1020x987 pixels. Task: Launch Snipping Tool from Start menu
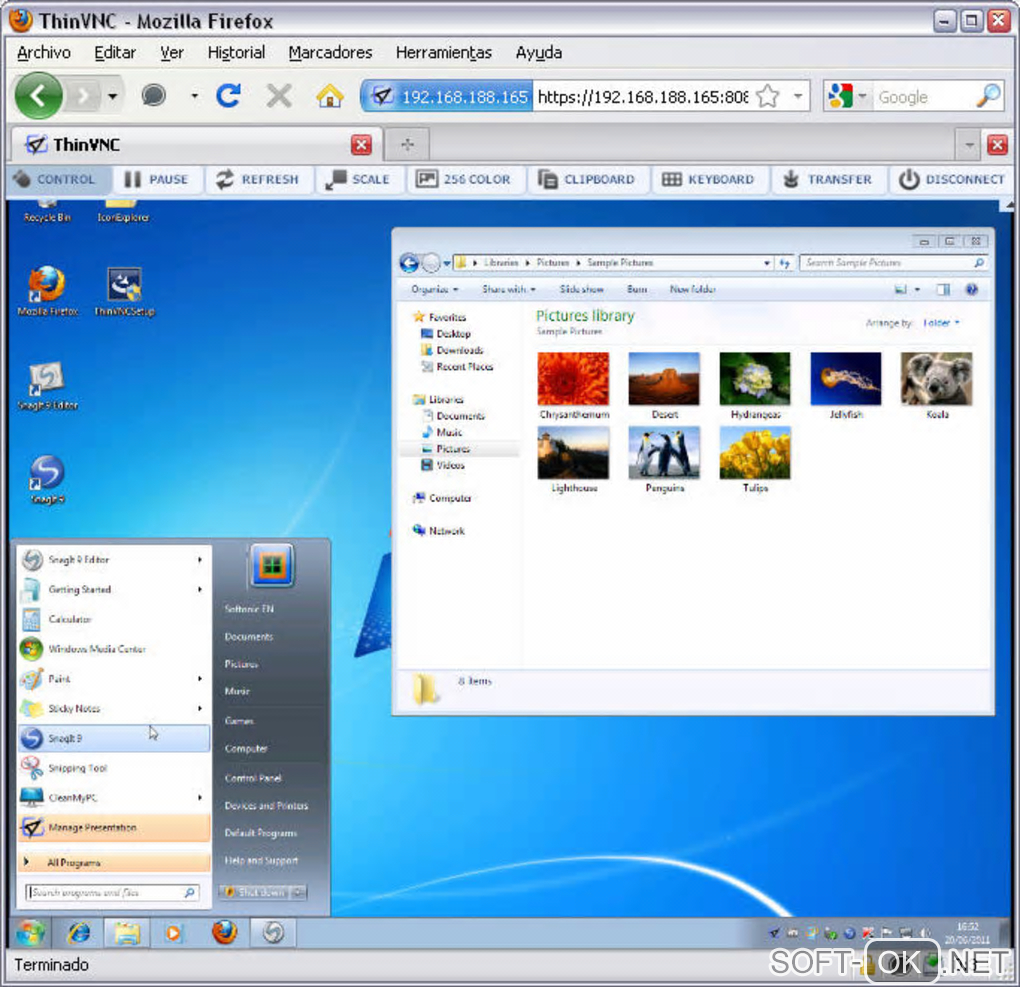113,768
